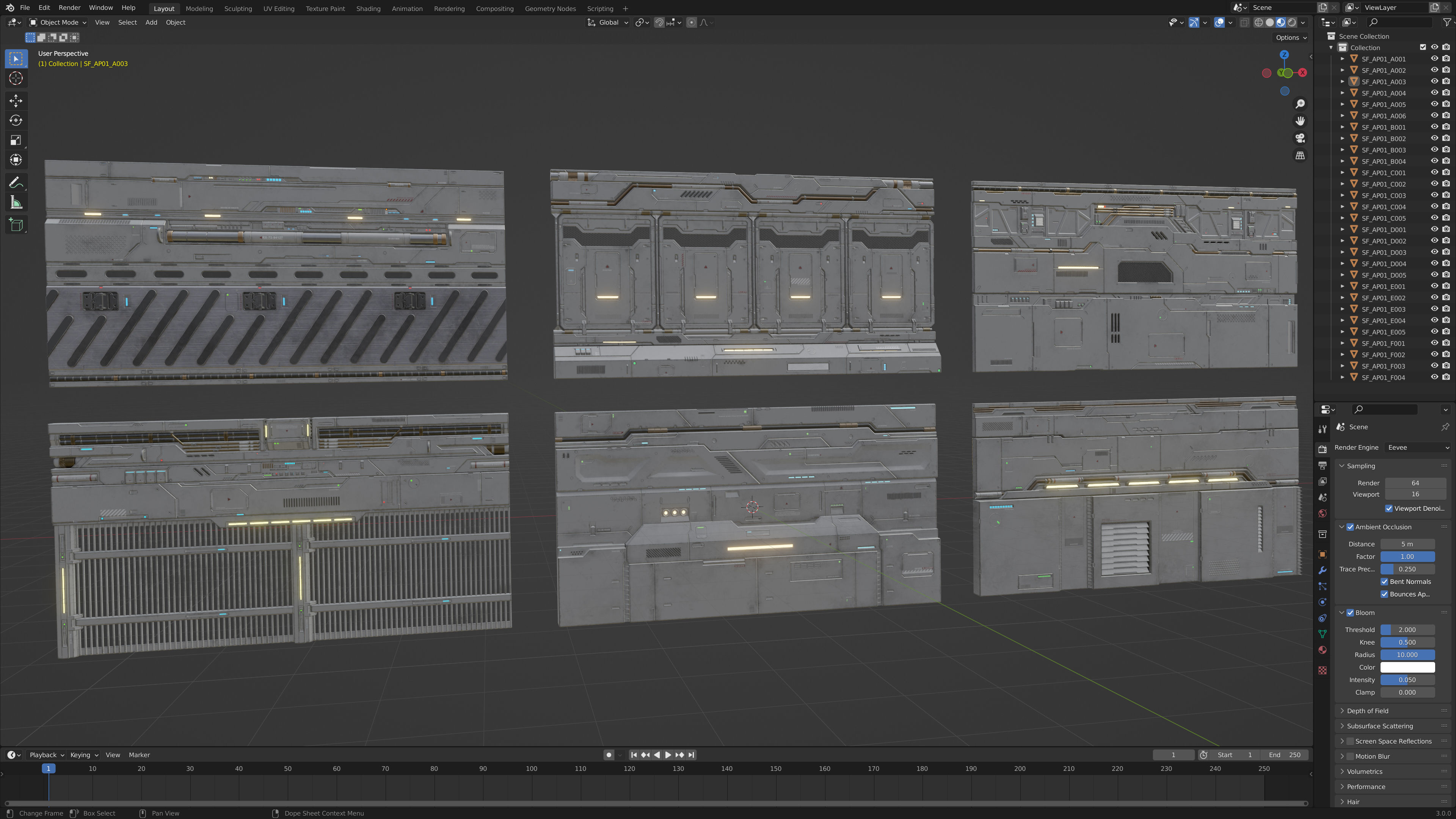Viewport: 1456px width, 819px height.
Task: Toggle camera view icon in viewport
Action: pyautogui.click(x=1300, y=138)
